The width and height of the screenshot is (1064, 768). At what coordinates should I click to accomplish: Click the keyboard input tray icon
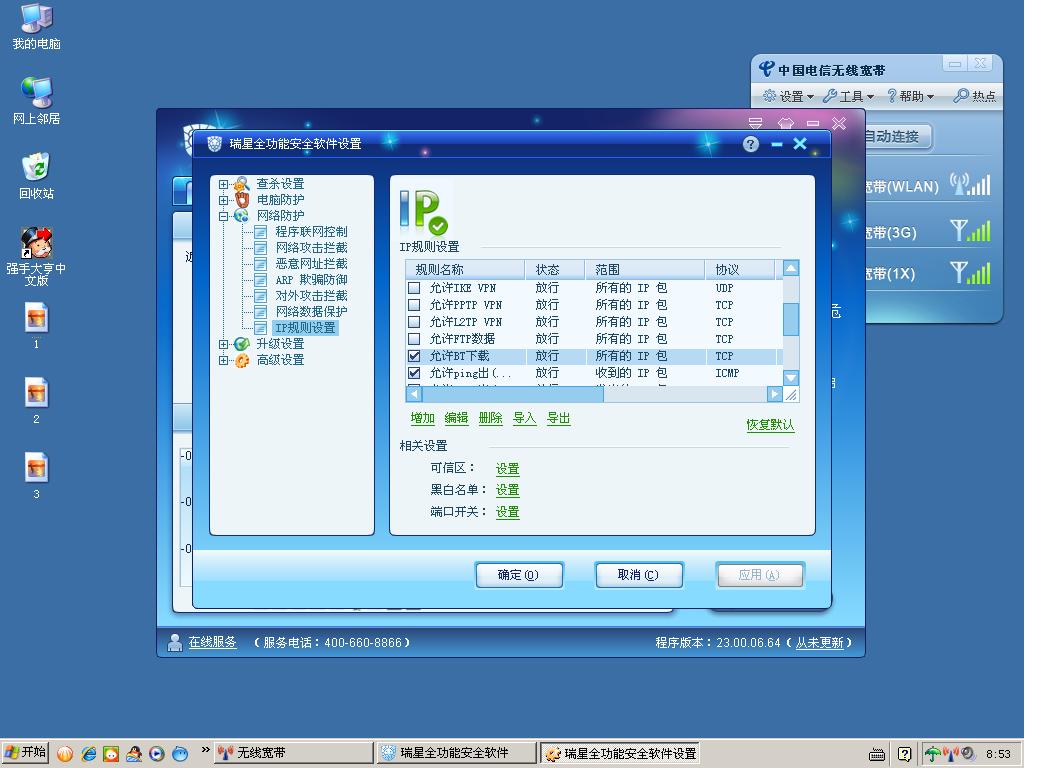point(877,754)
